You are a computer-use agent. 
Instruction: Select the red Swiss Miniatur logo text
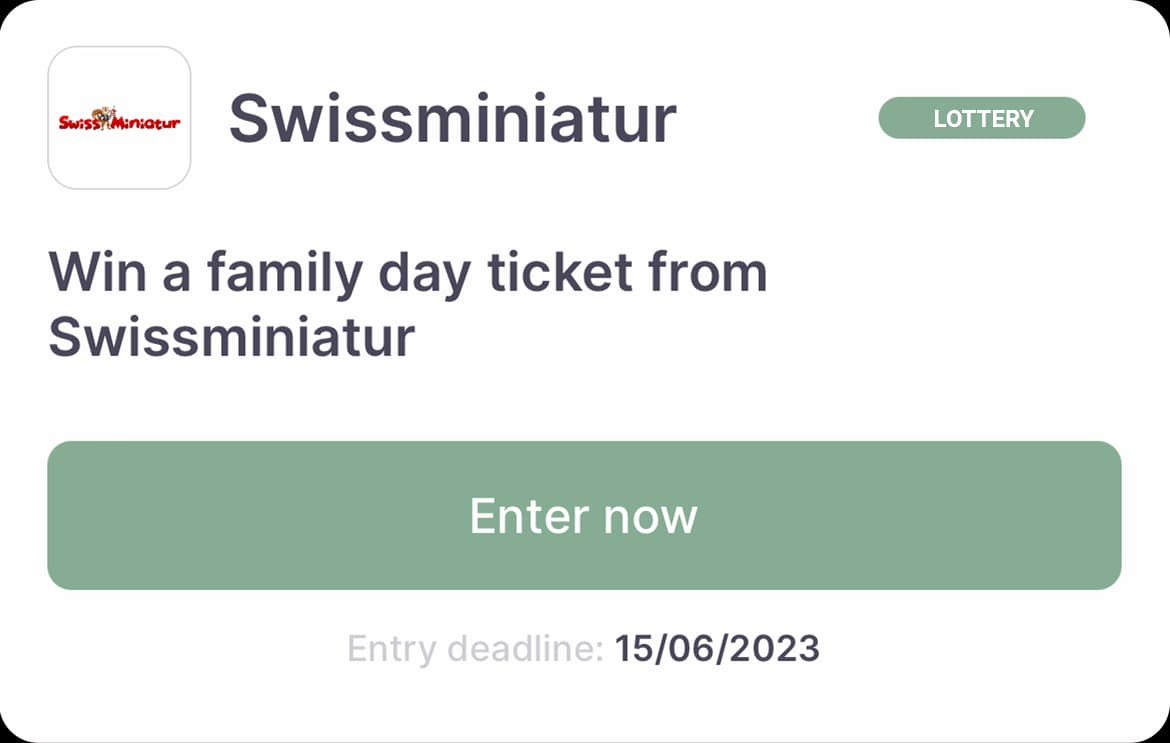tap(119, 121)
